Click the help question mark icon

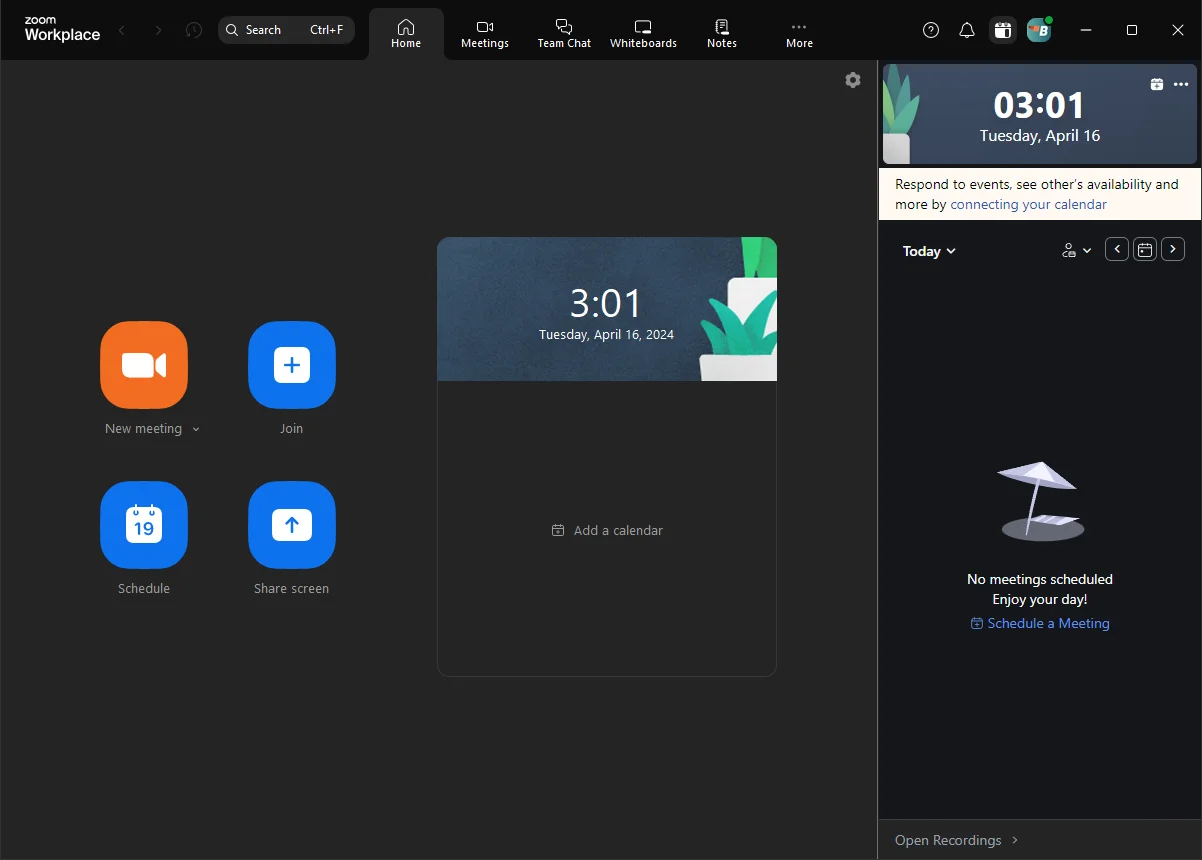[x=931, y=30]
